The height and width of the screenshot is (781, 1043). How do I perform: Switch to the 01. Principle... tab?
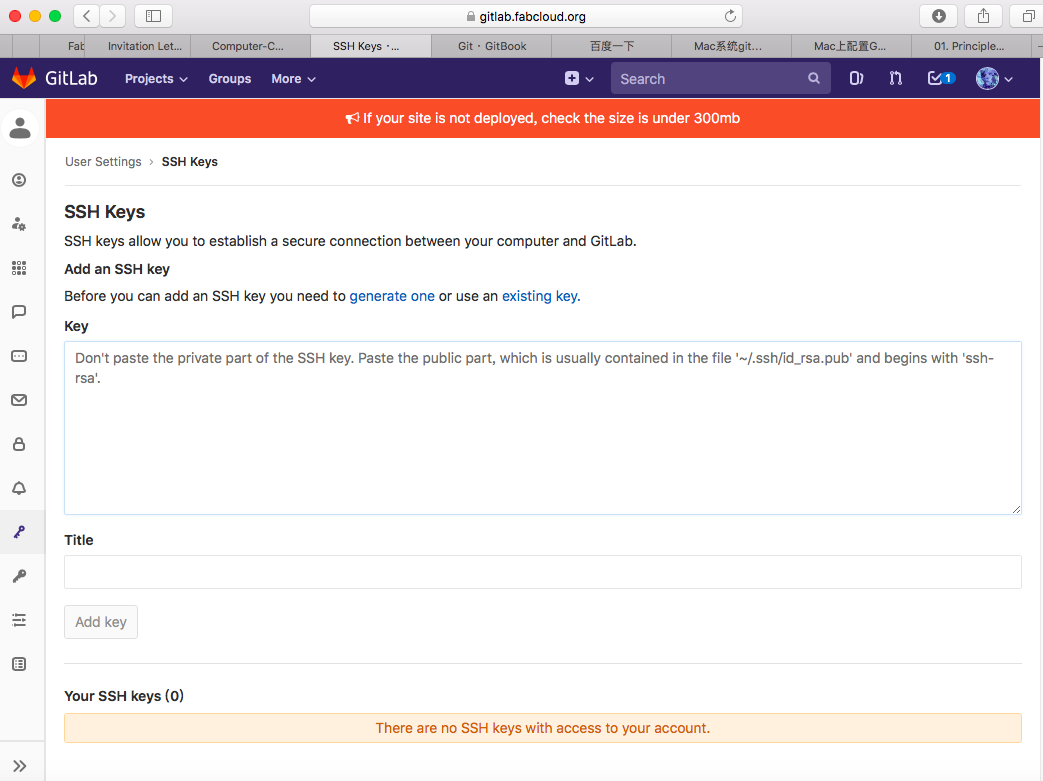pos(969,46)
